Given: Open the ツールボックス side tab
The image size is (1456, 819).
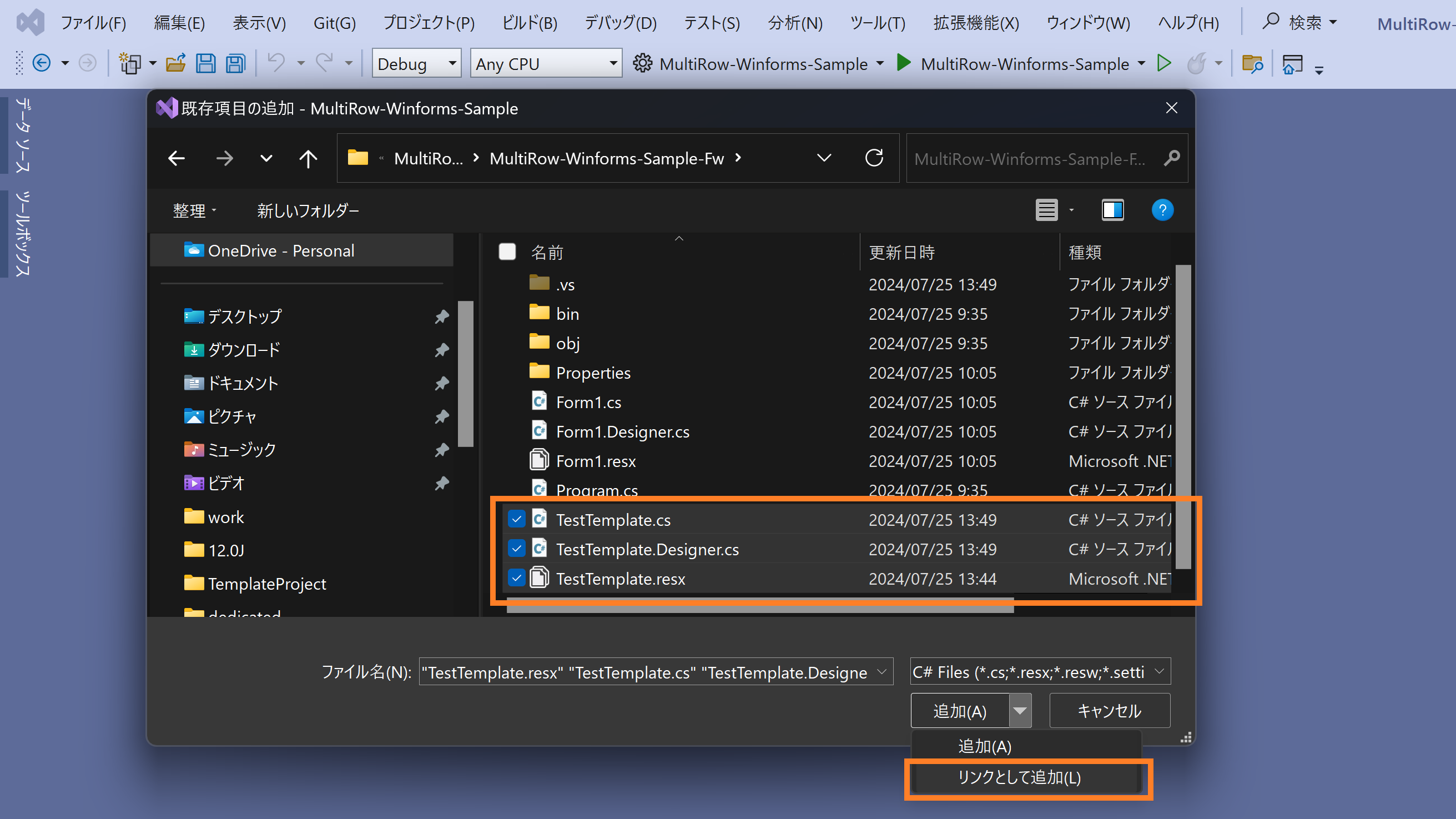Looking at the screenshot, I should [22, 233].
